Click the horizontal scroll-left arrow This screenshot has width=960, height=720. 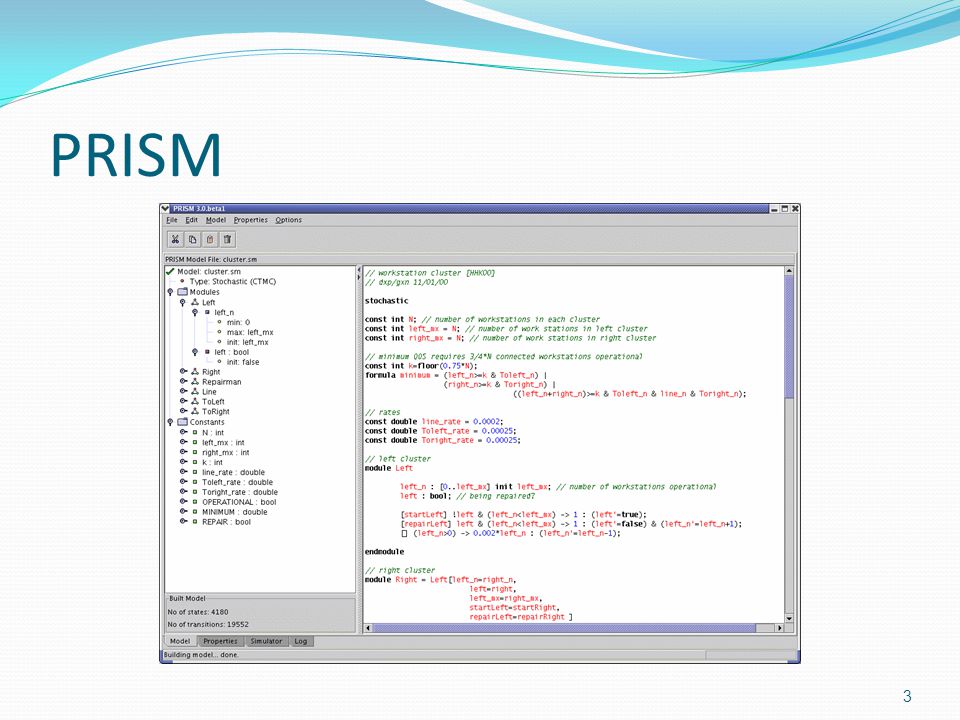pos(368,628)
